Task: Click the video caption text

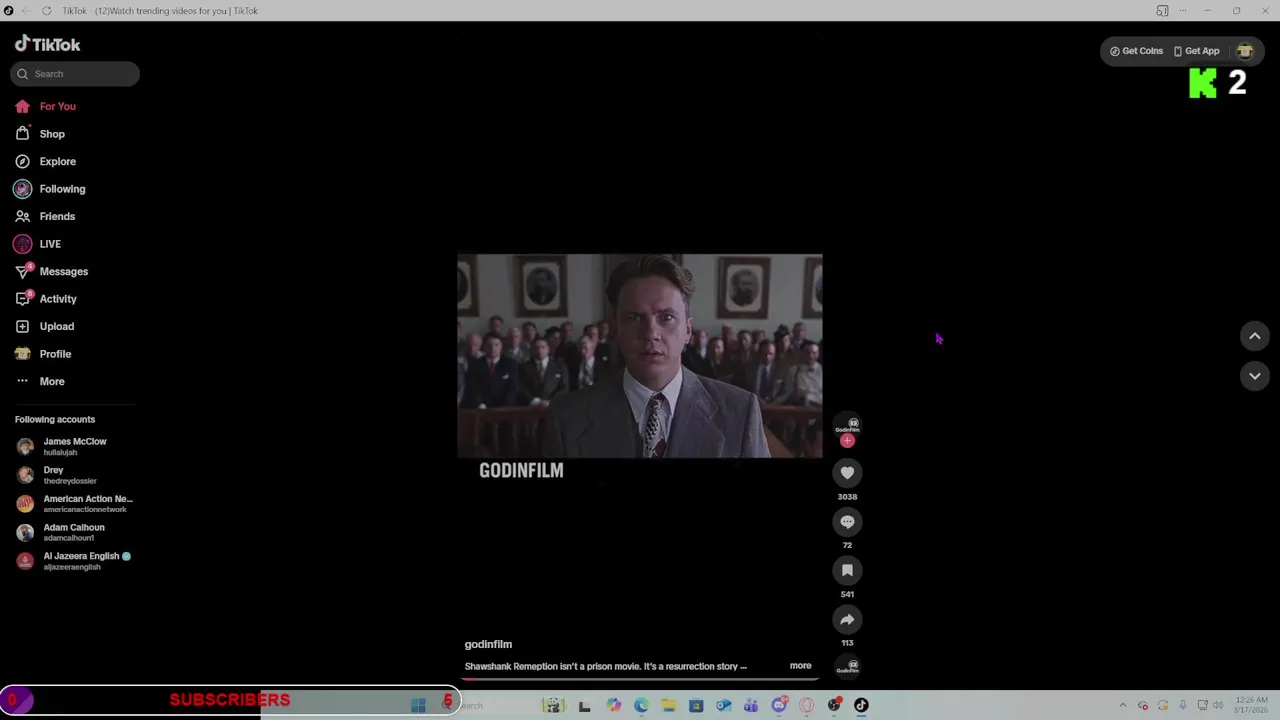Action: (605, 666)
